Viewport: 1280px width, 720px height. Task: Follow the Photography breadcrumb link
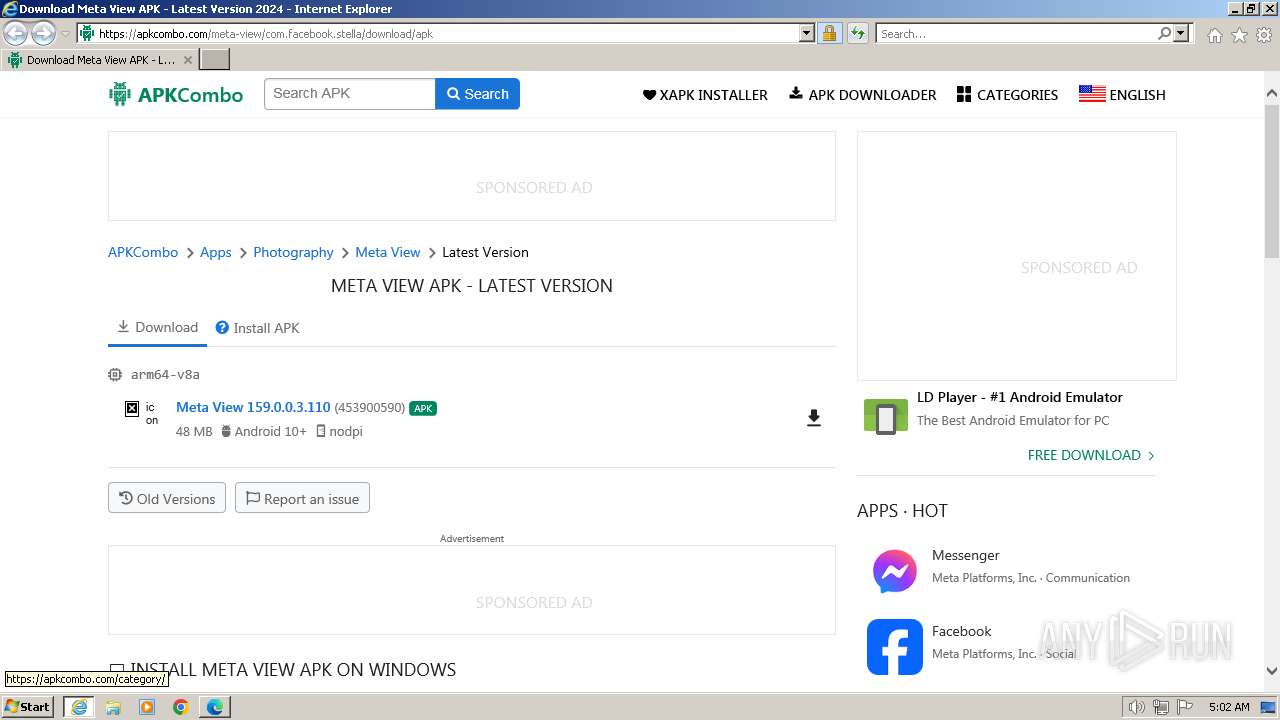(293, 252)
